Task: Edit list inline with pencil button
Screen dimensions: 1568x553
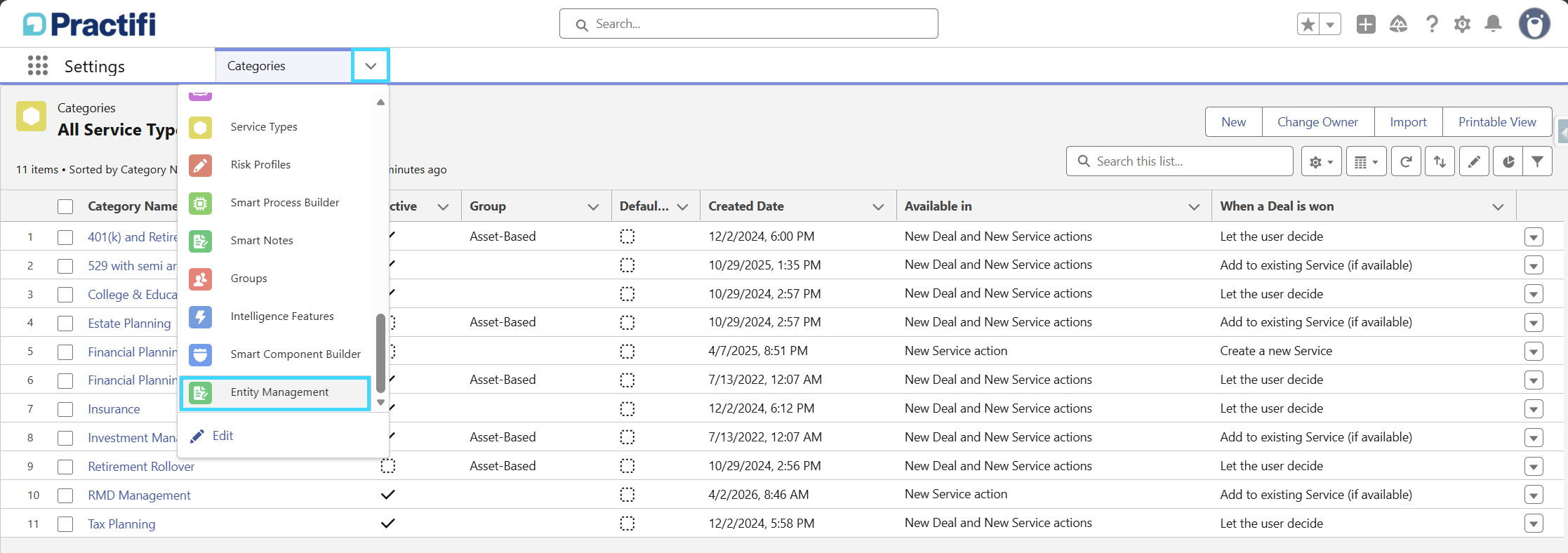Action: (x=1474, y=161)
